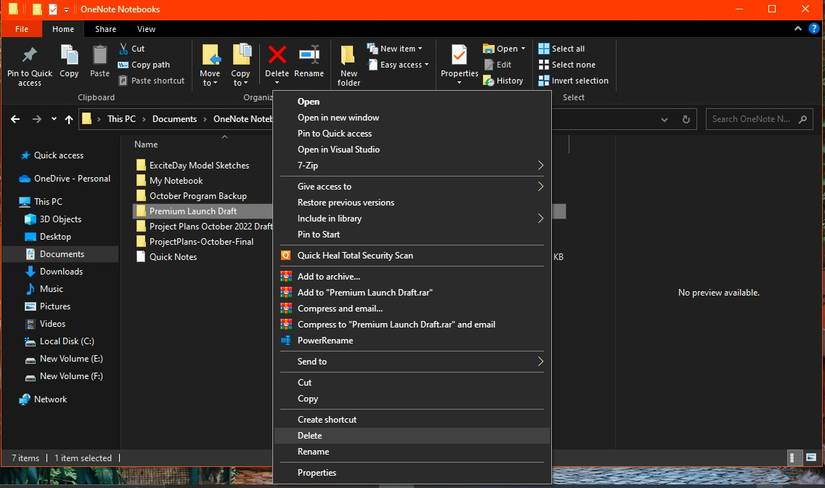Image resolution: width=825 pixels, height=488 pixels.
Task: Click Invert selection button
Action: [572, 81]
